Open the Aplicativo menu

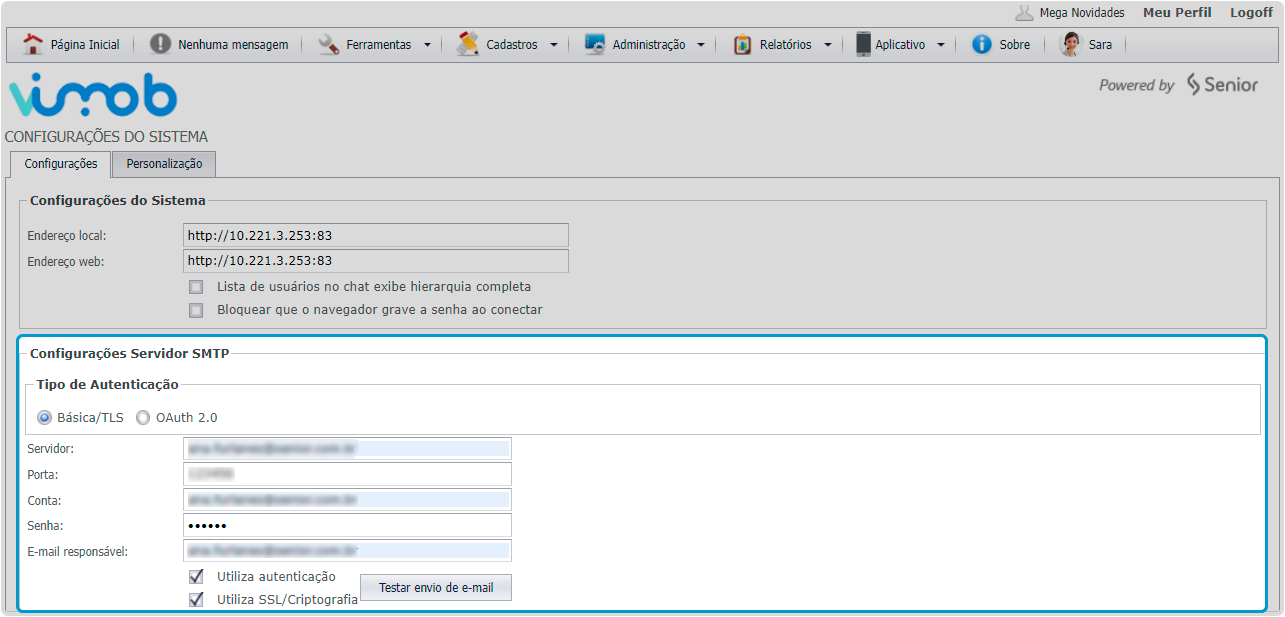pos(901,44)
